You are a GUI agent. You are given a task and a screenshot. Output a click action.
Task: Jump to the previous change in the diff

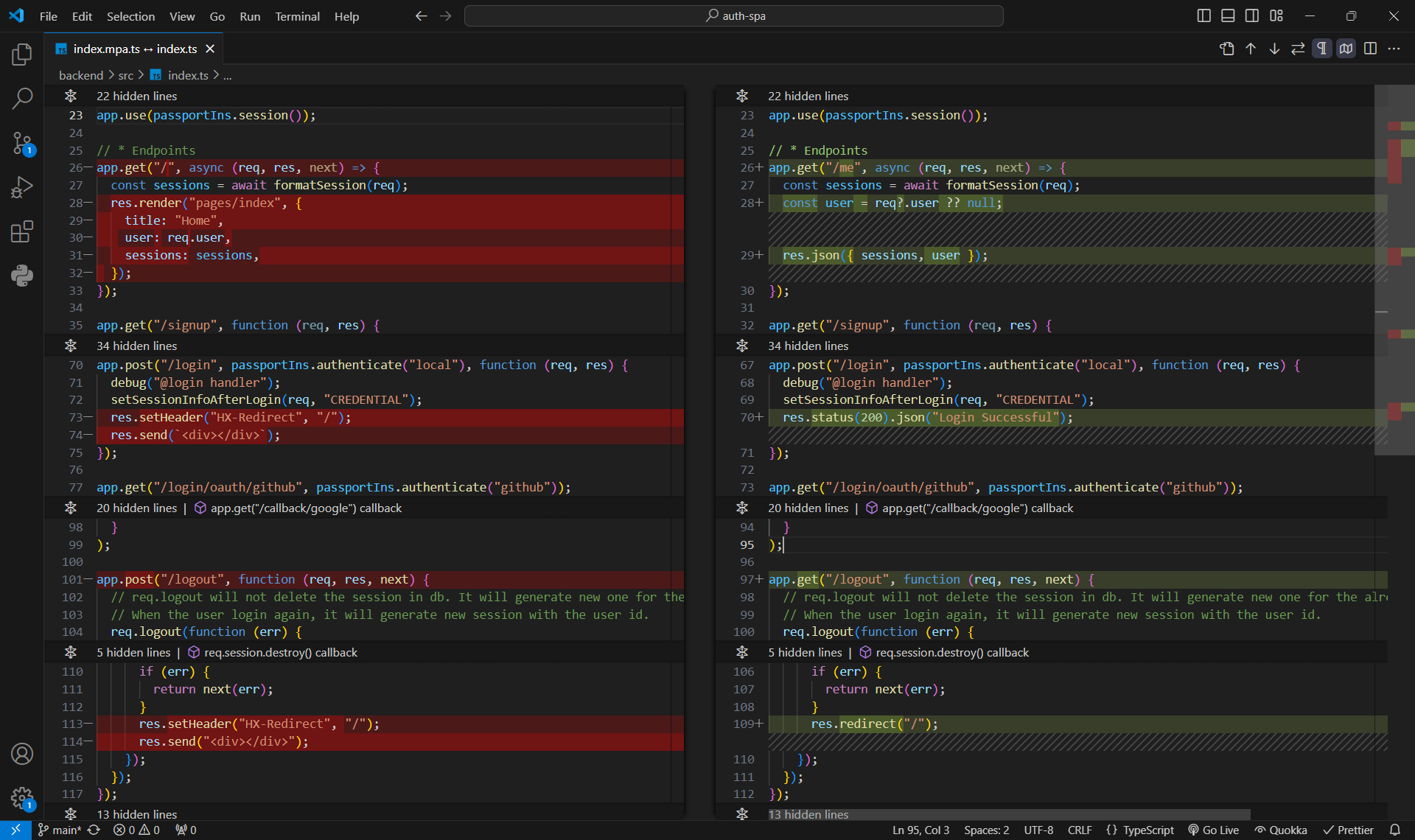point(1250,49)
